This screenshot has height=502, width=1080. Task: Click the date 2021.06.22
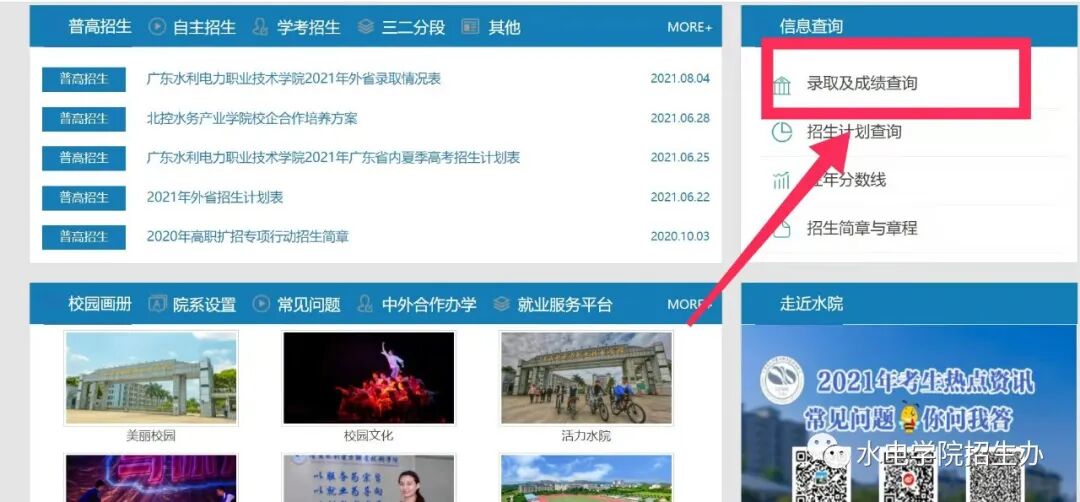(680, 198)
